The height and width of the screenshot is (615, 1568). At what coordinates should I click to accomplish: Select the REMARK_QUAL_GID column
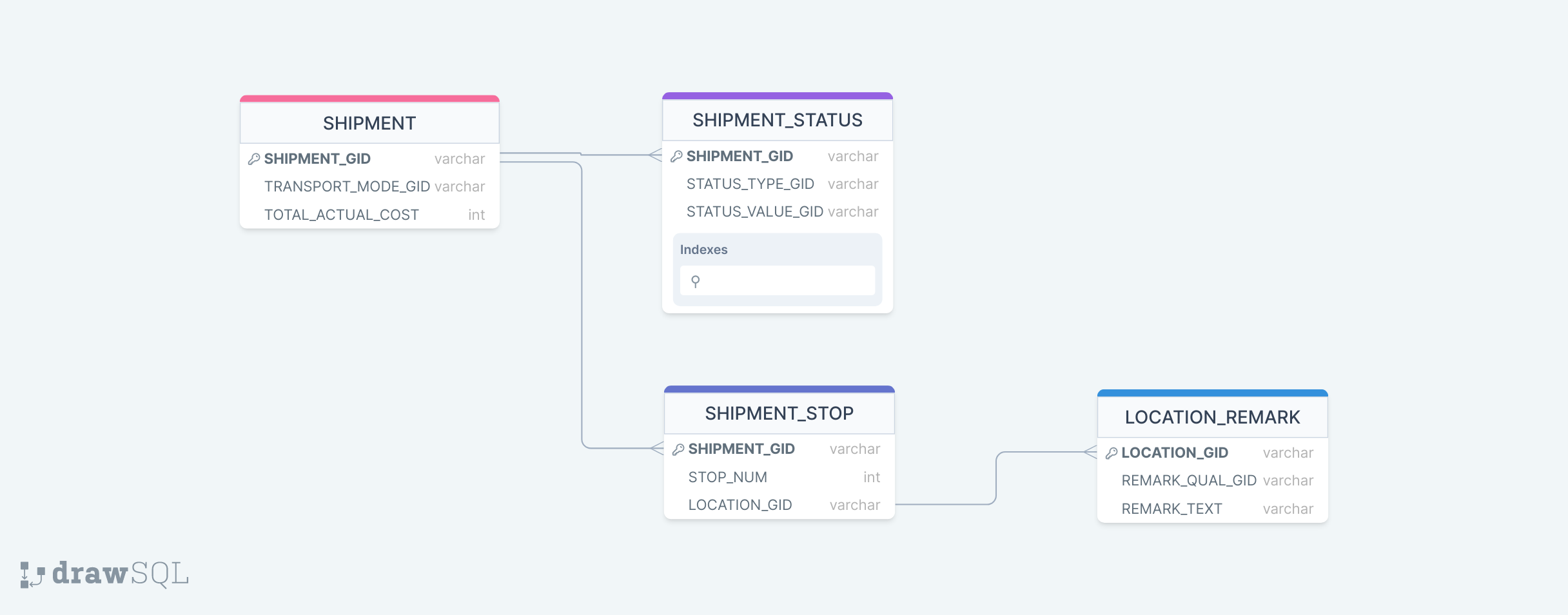(x=1189, y=480)
